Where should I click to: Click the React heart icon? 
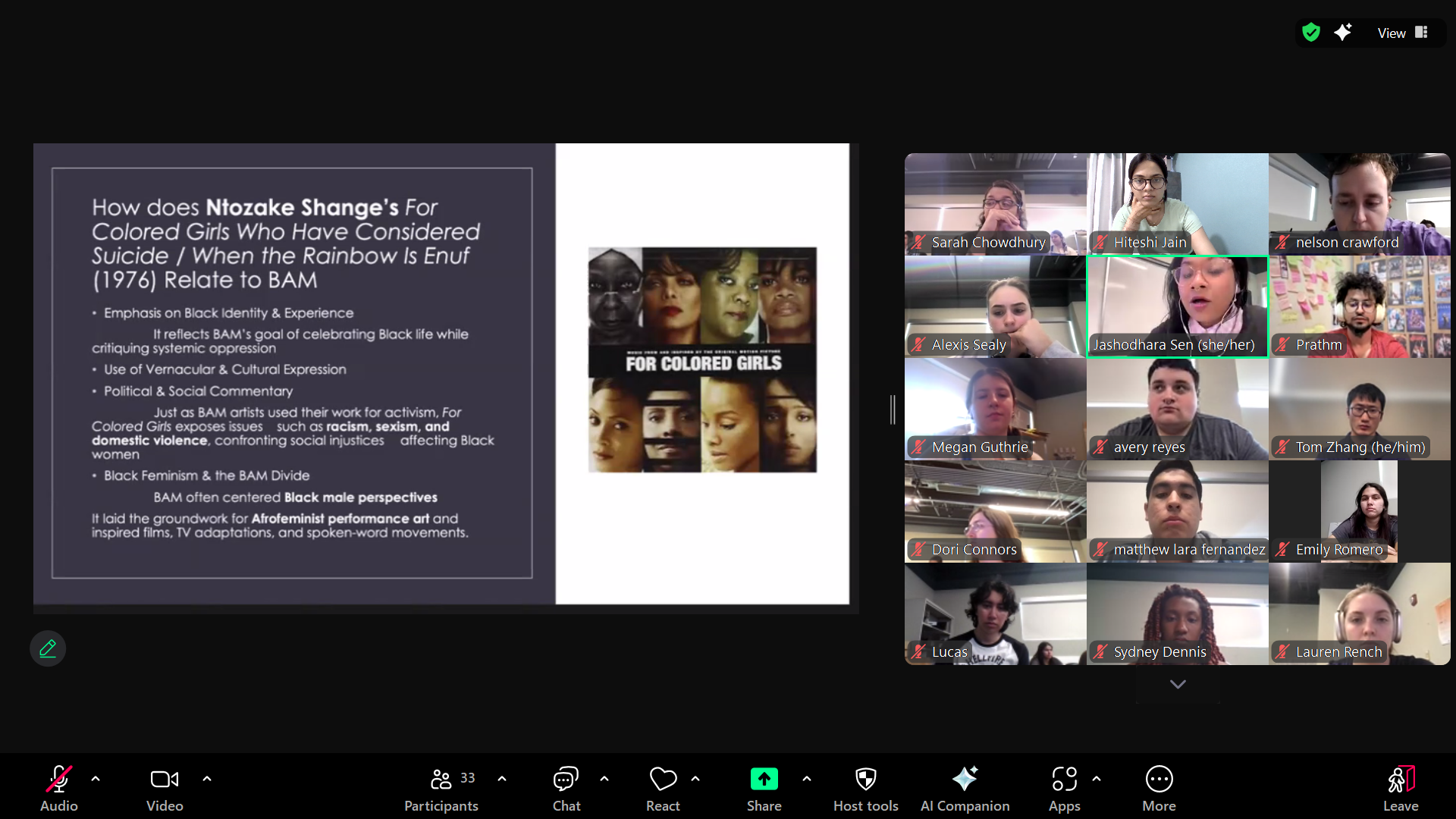tap(663, 780)
